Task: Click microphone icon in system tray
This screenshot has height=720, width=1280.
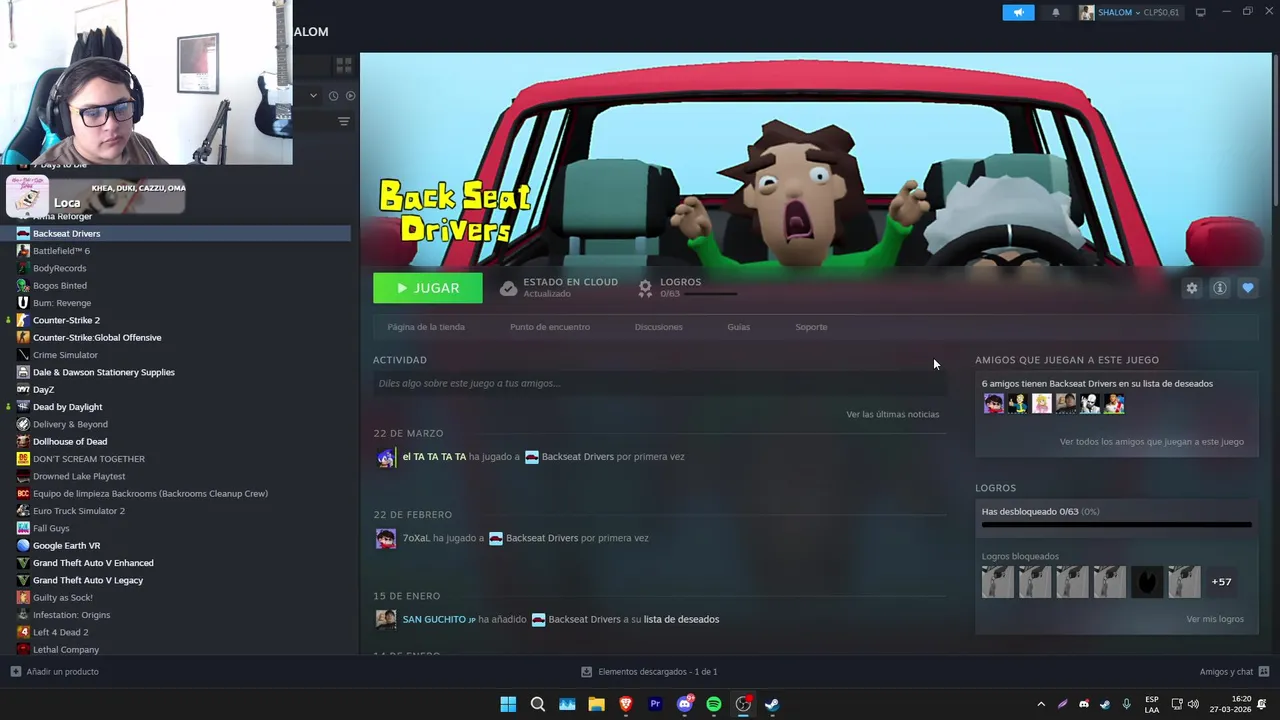Action: click(1126, 704)
